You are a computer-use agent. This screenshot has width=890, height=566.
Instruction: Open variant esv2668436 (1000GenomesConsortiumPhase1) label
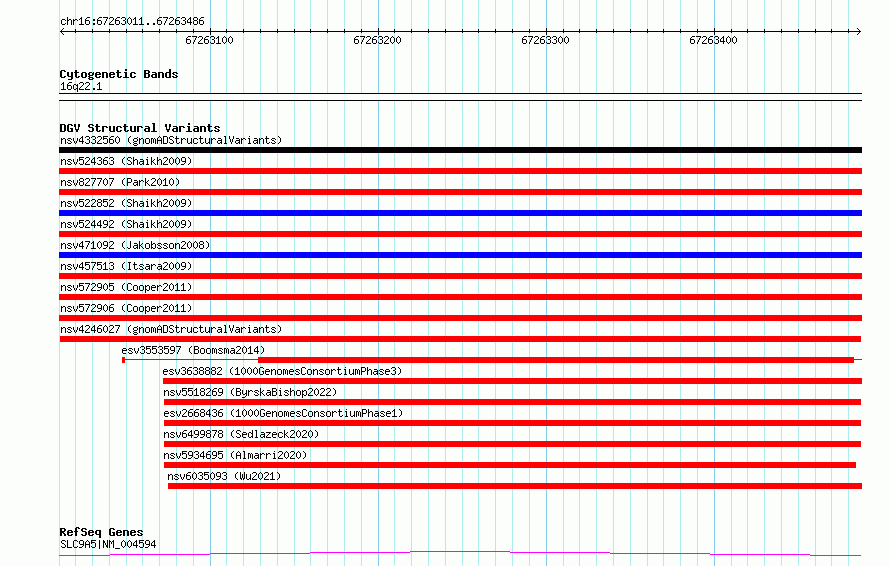pos(283,413)
